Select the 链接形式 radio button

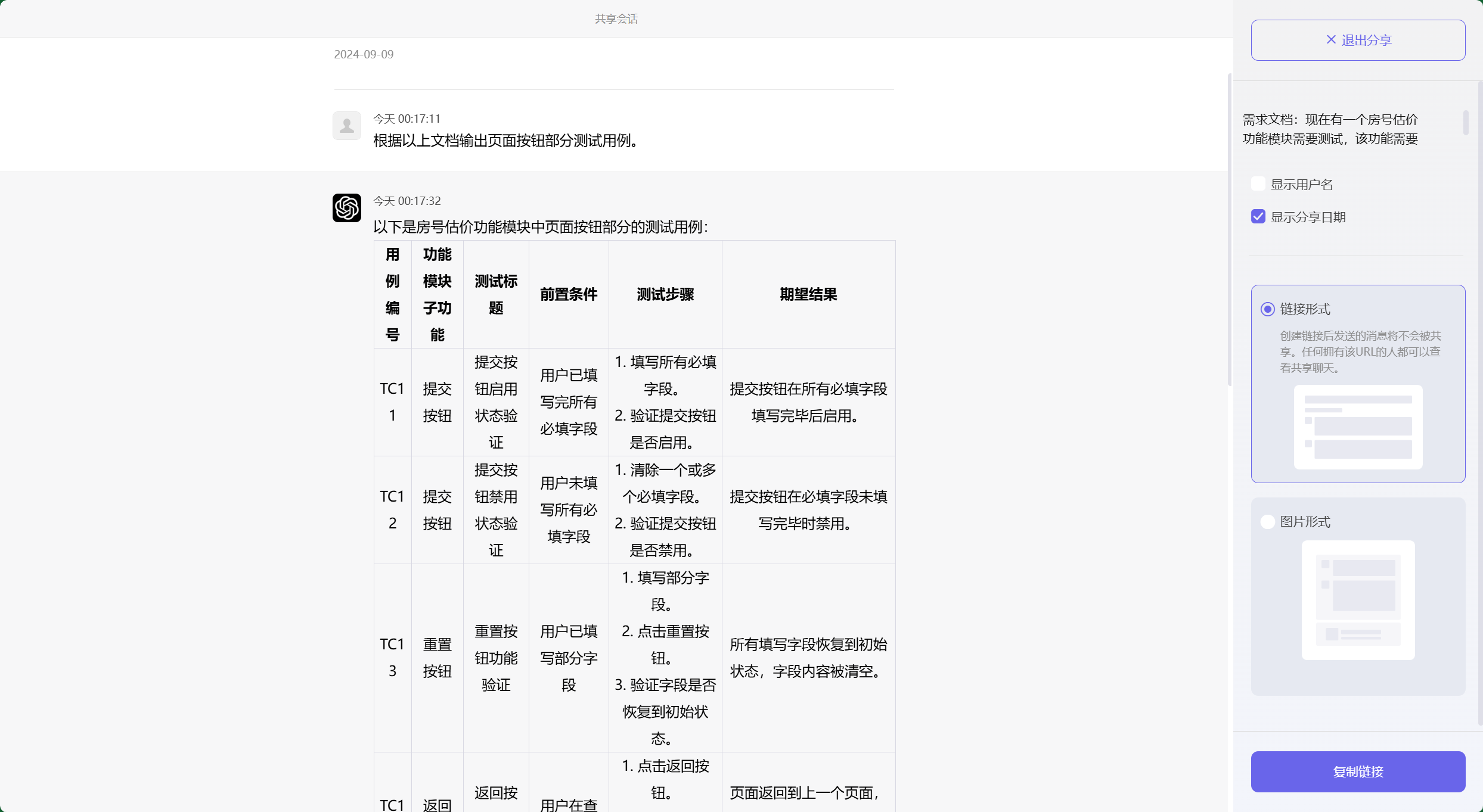click(1267, 309)
